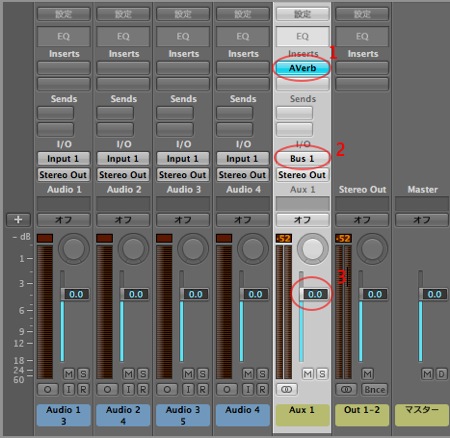Open Aux 1 Stereo Out output selector
Screen dimensions: 450x438
[302, 175]
